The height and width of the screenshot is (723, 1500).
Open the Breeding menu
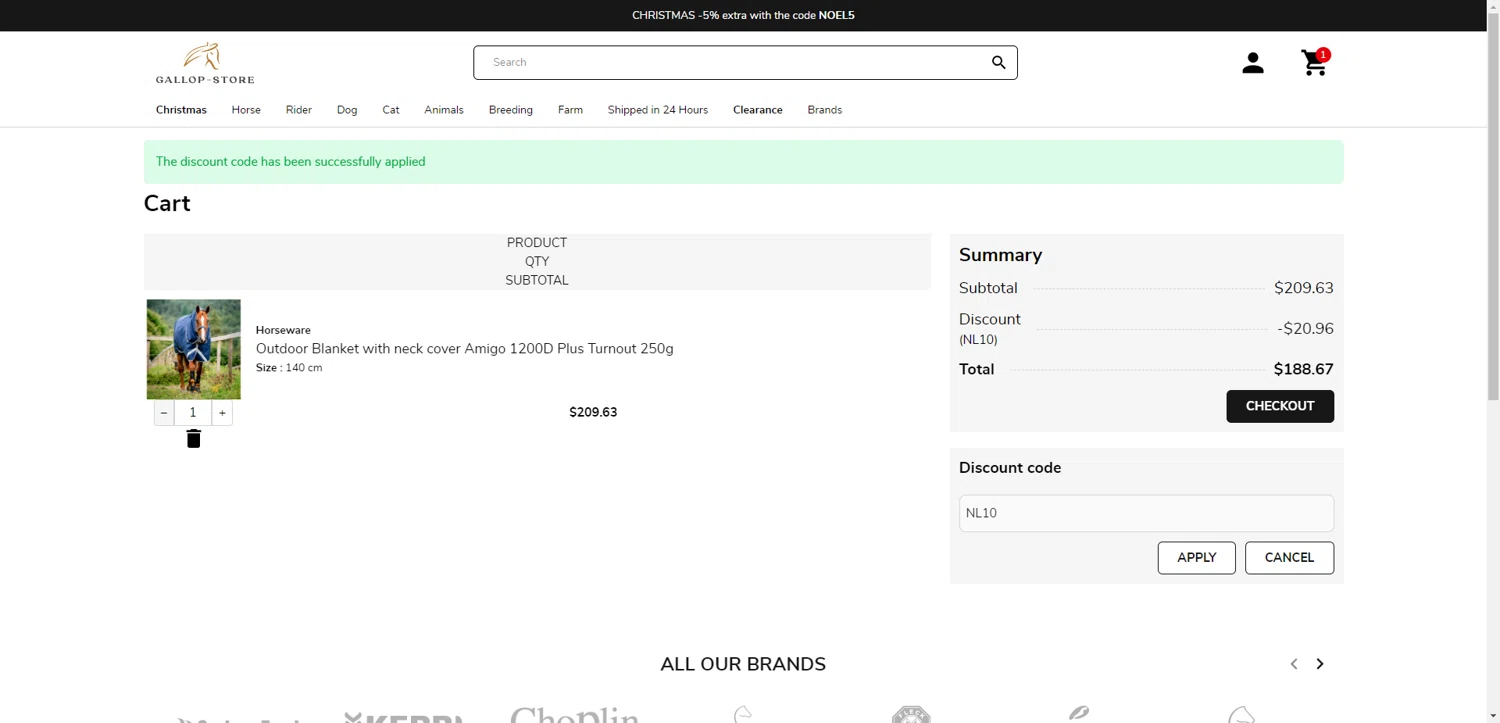[511, 110]
